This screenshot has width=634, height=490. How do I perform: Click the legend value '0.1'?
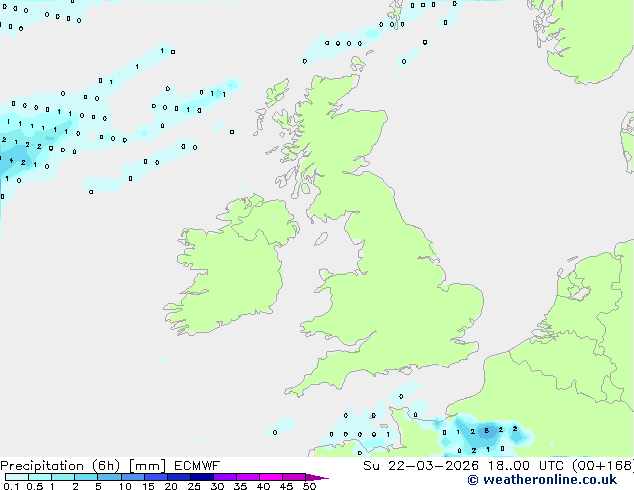pyautogui.click(x=11, y=486)
